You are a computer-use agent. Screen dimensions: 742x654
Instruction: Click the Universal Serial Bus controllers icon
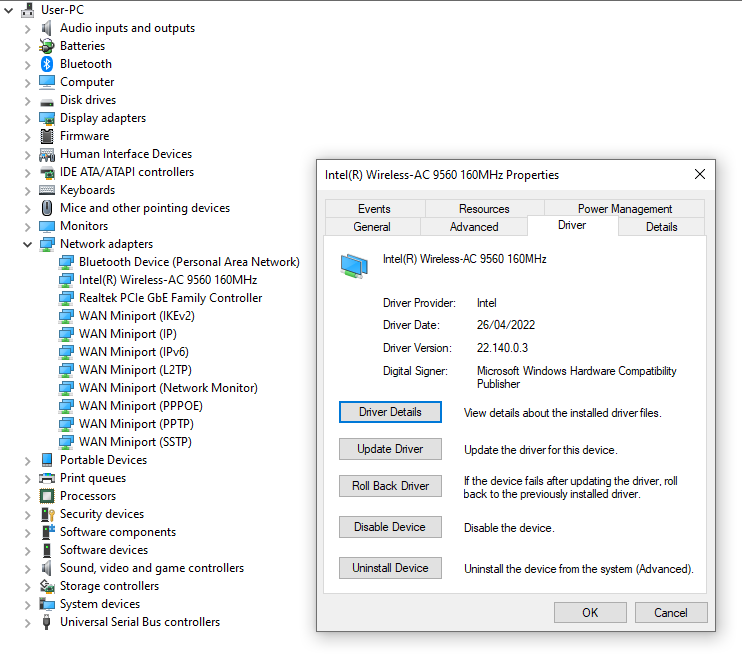coord(46,622)
